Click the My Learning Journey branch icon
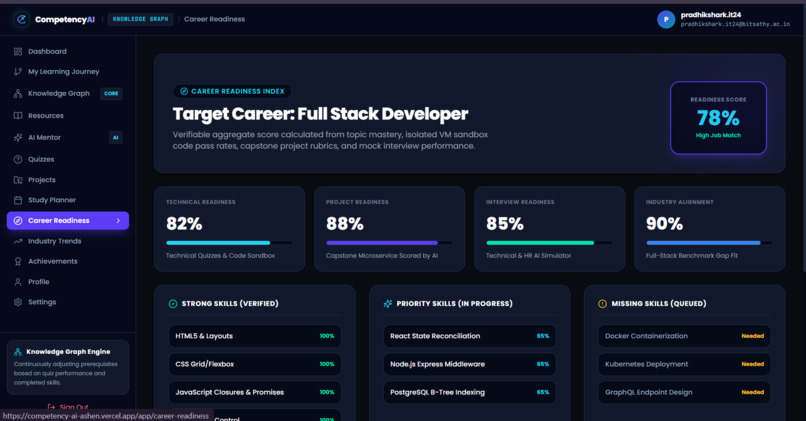 click(18, 71)
